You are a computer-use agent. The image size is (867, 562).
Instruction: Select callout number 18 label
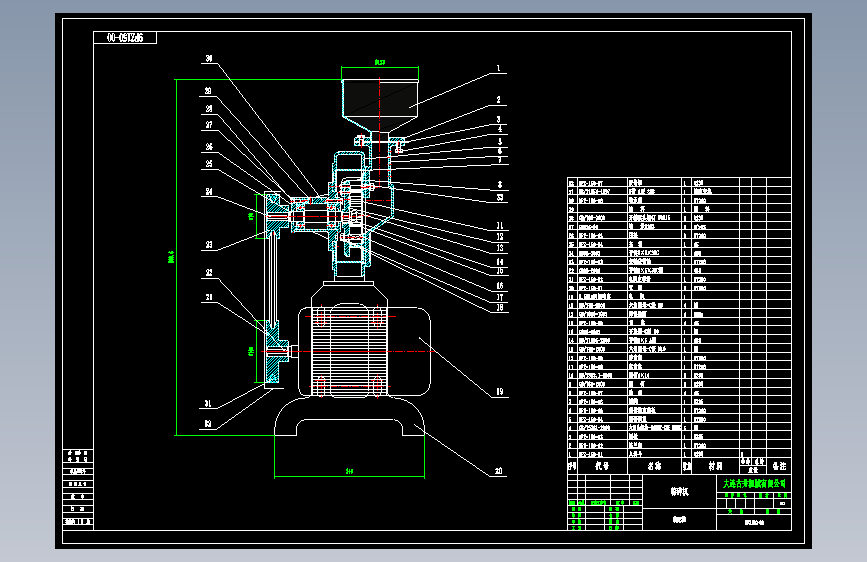(500, 308)
